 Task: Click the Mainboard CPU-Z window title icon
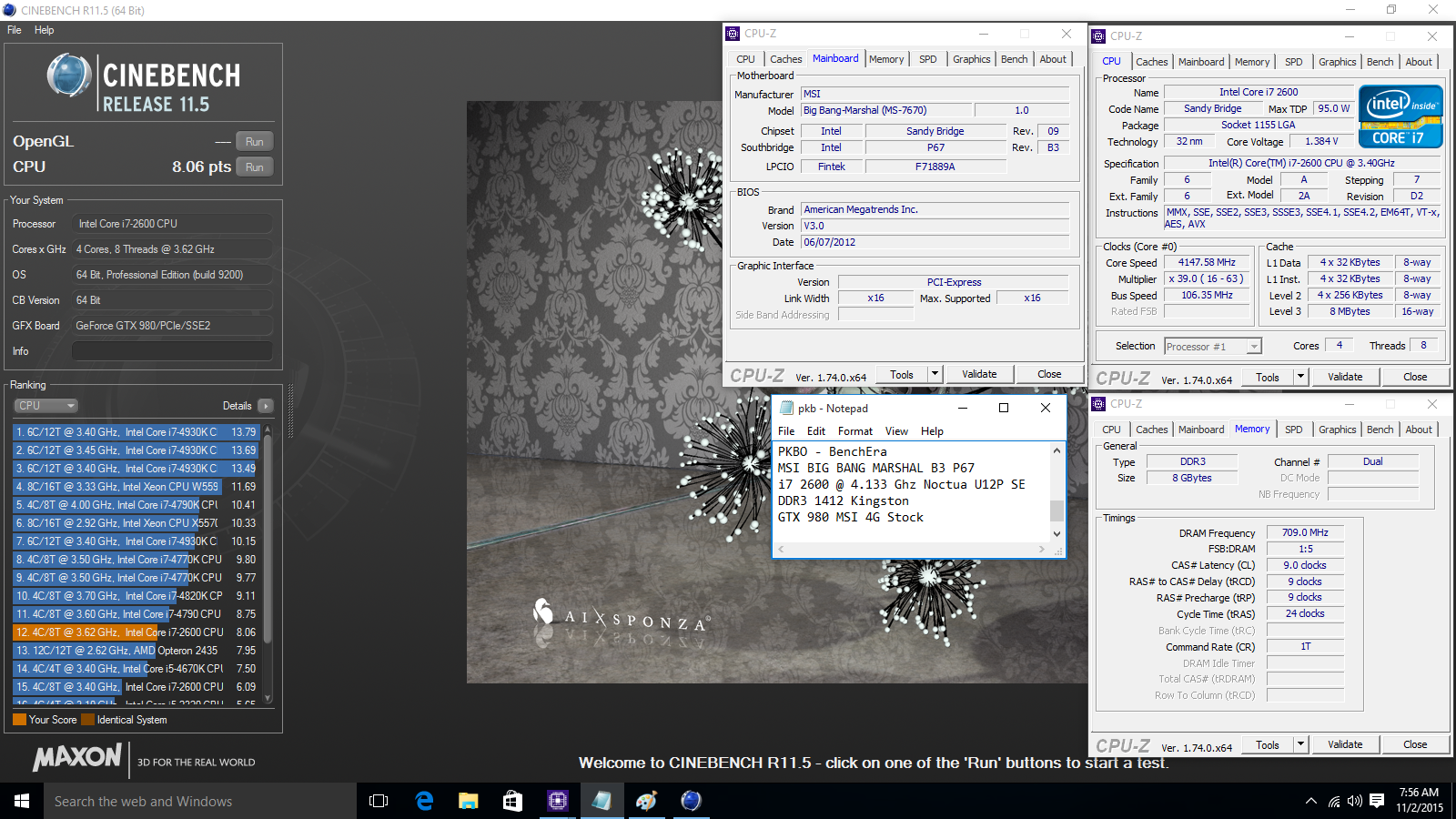733,34
